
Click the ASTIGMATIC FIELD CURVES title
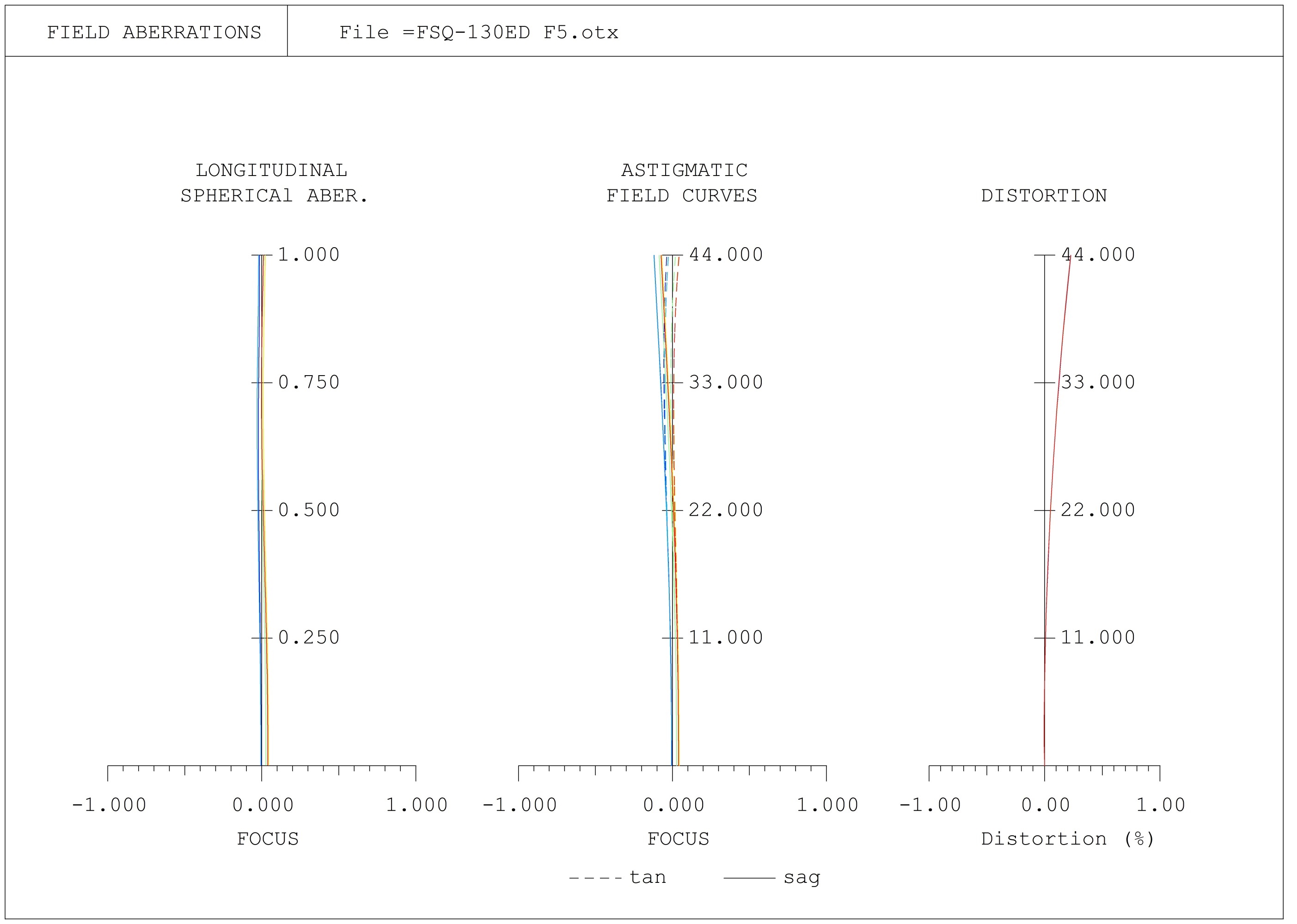[x=682, y=182]
